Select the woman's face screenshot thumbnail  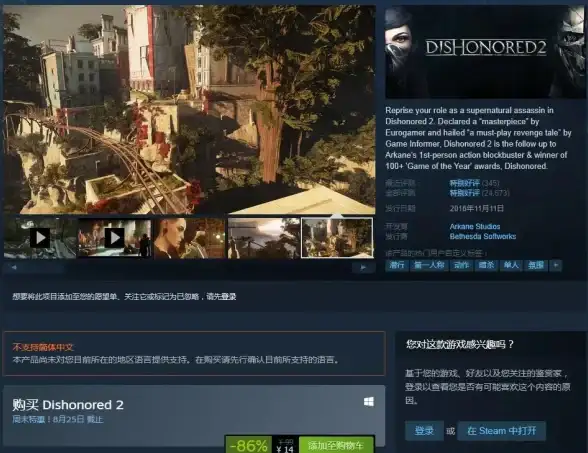coord(189,238)
